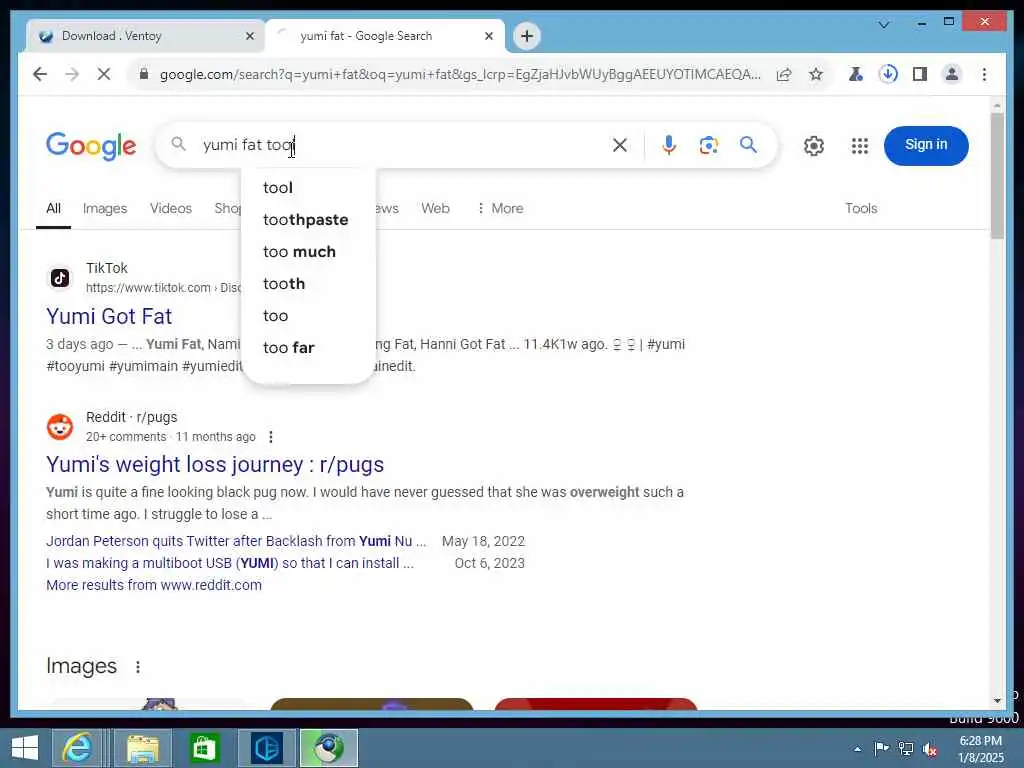Open a new browser tab

click(527, 36)
